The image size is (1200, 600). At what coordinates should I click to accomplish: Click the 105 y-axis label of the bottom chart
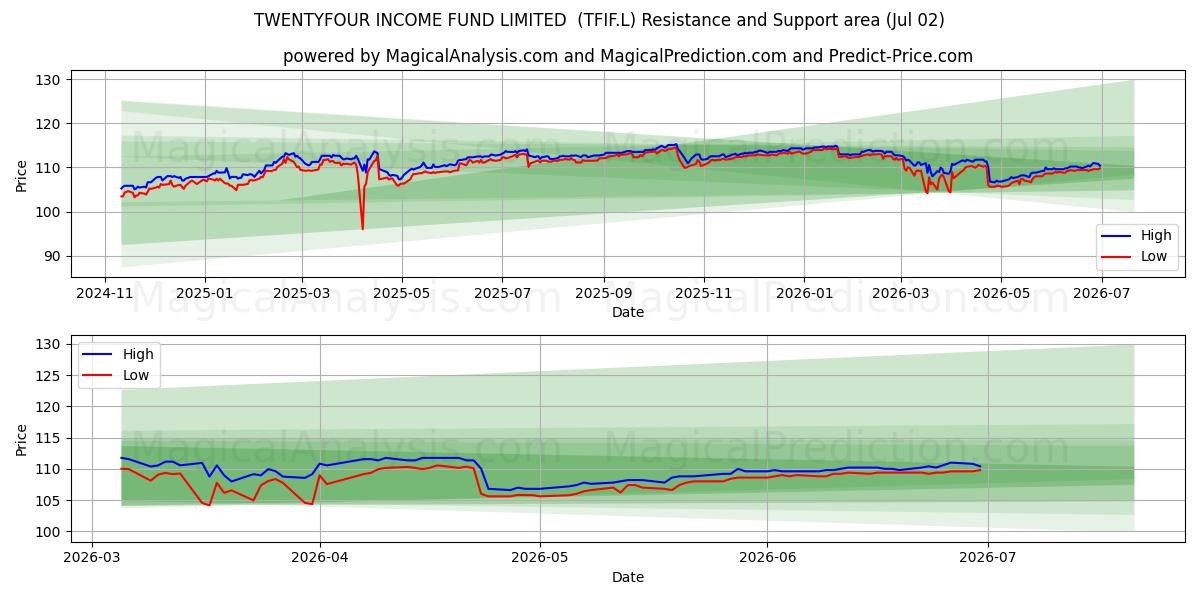[49, 500]
